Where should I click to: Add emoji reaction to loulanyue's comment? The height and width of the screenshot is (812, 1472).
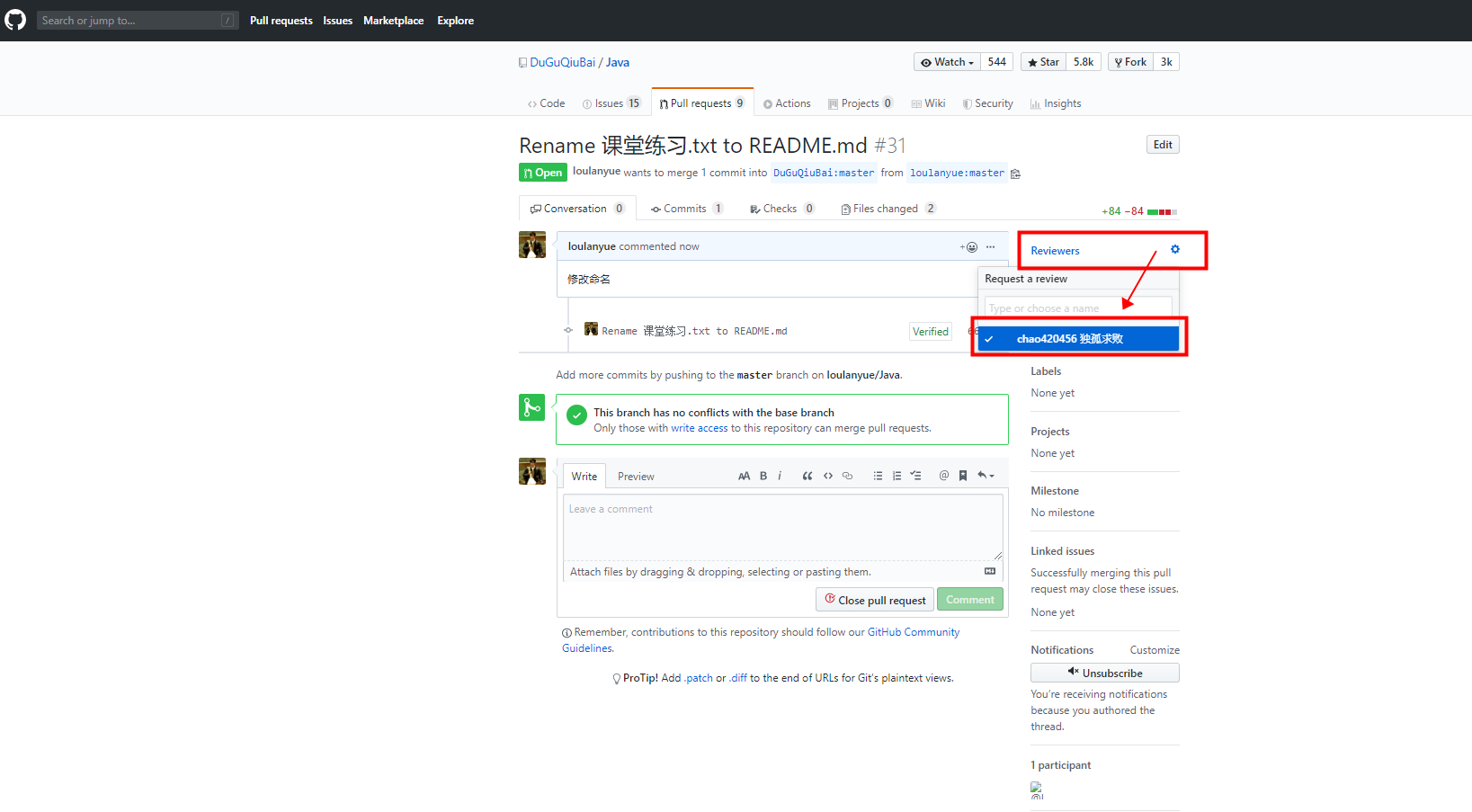pos(968,247)
